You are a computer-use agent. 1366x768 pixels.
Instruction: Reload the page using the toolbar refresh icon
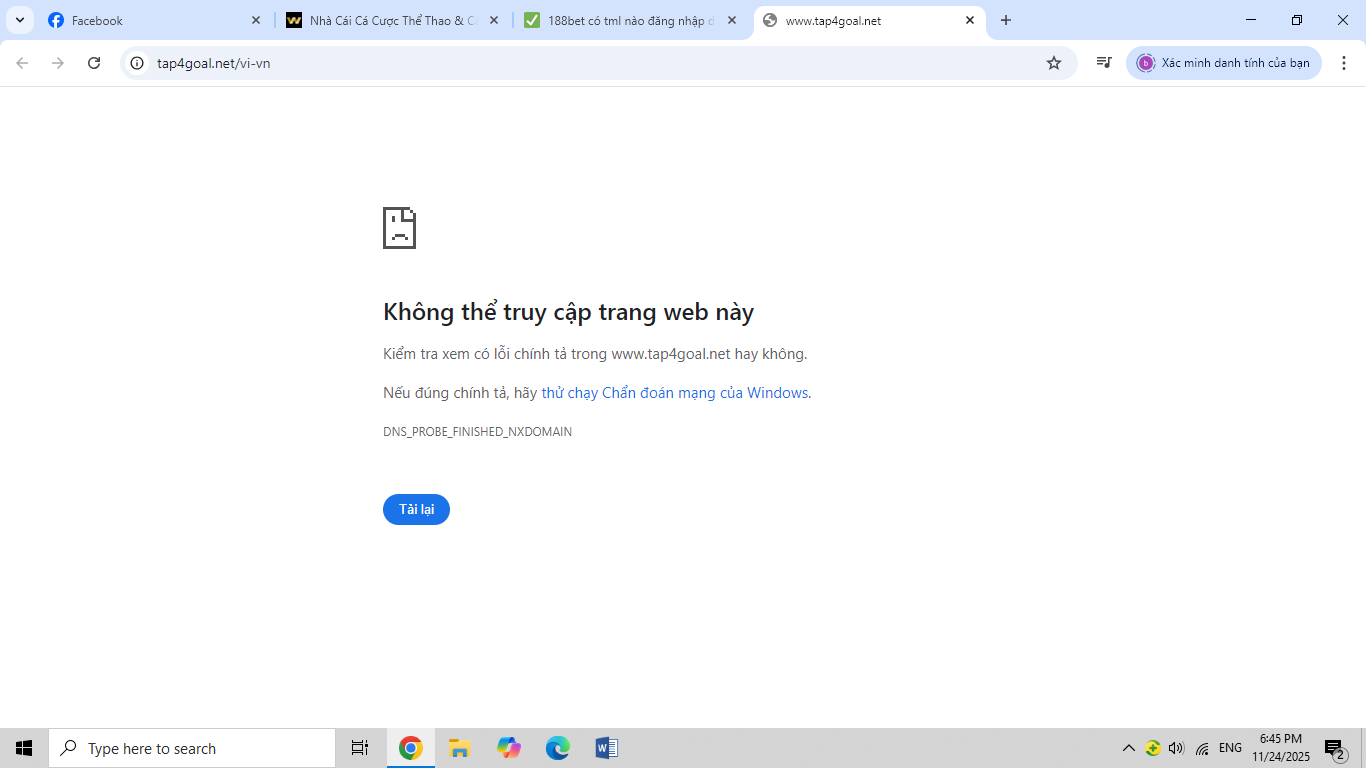click(94, 63)
